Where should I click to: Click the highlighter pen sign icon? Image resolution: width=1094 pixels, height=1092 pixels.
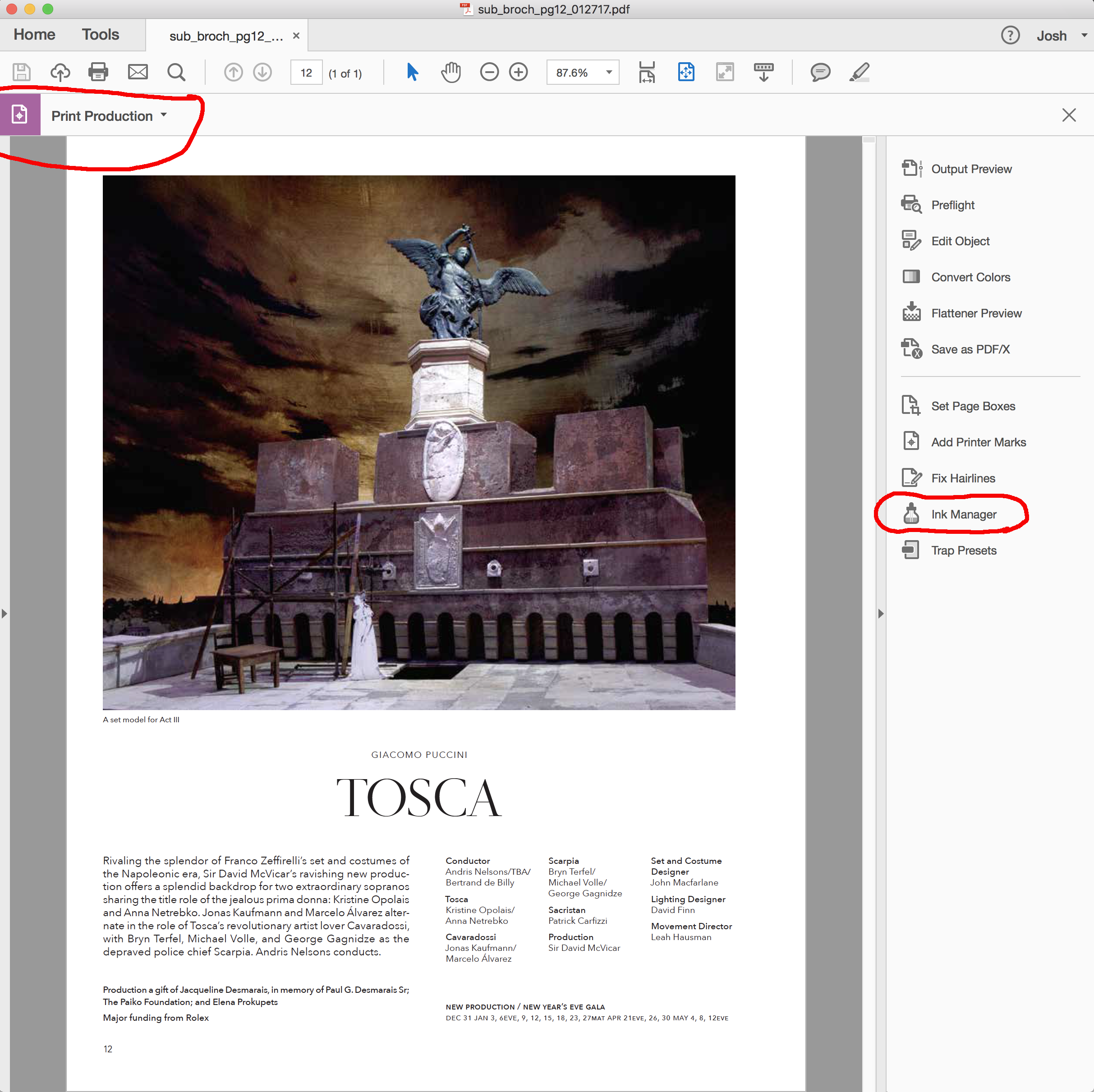coord(859,72)
